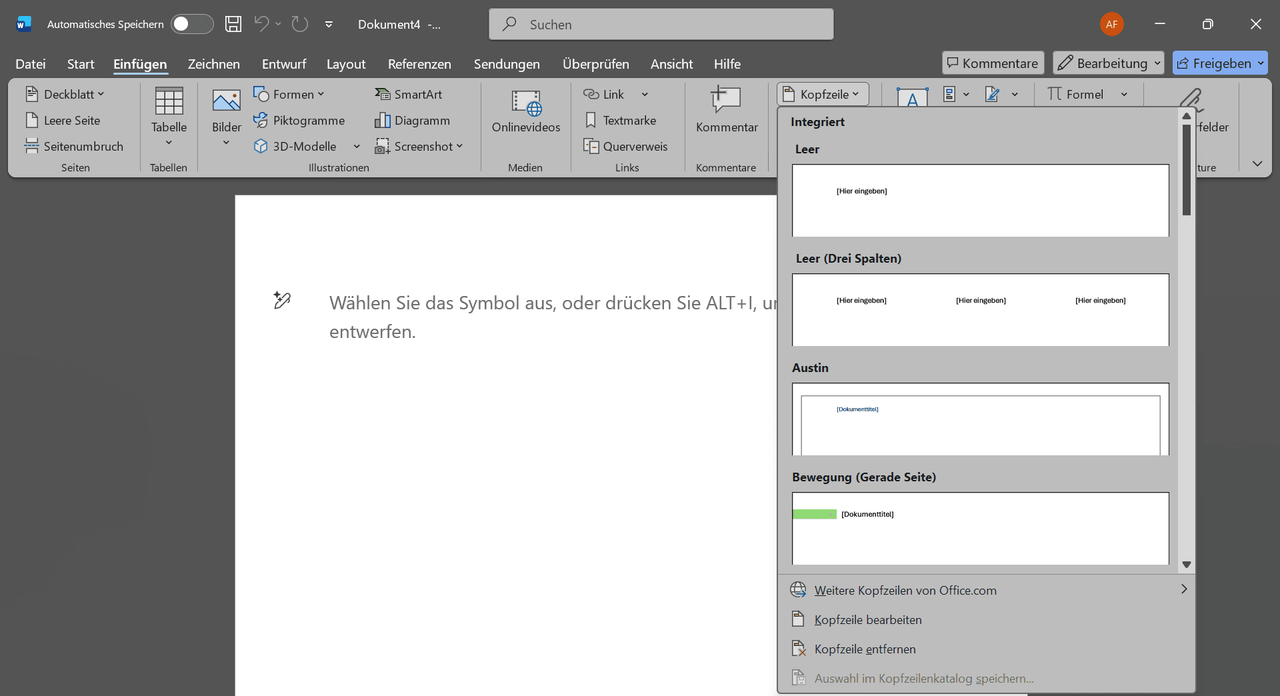Image resolution: width=1280 pixels, height=696 pixels.
Task: Switch to the Überprüfen tab
Action: click(x=596, y=63)
